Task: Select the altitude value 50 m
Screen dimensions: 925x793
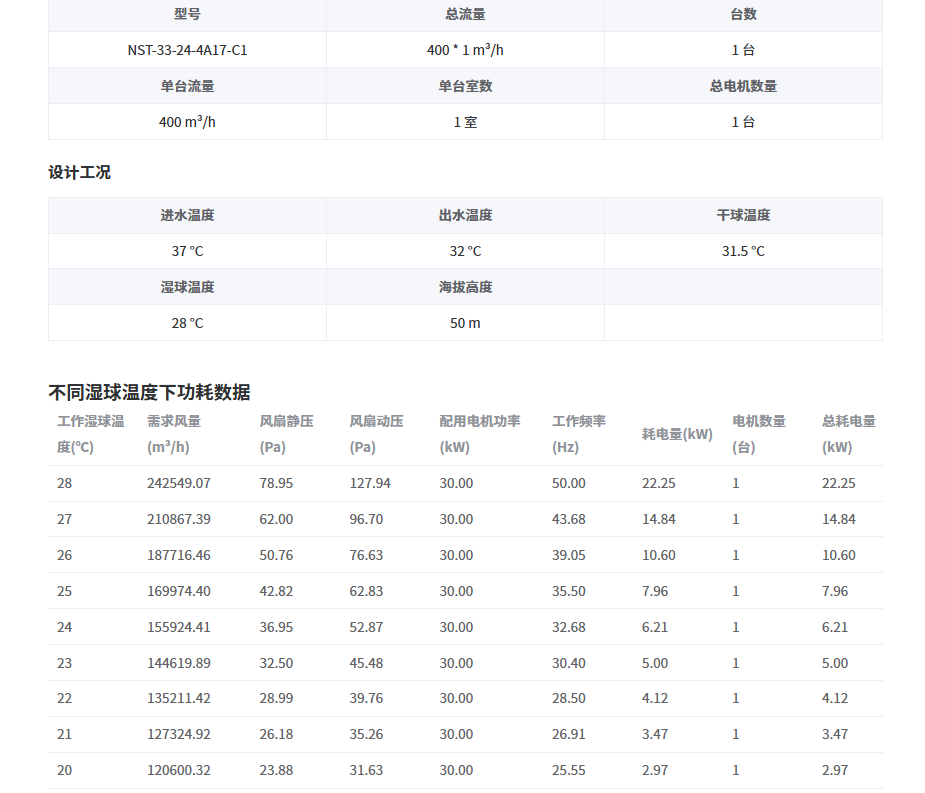Action: pos(463,323)
